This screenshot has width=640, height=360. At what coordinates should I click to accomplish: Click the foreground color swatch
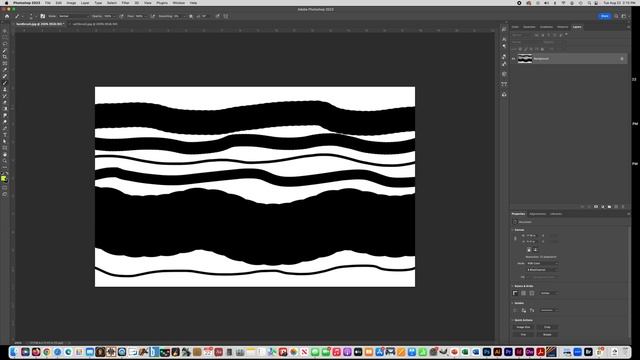click(3, 178)
